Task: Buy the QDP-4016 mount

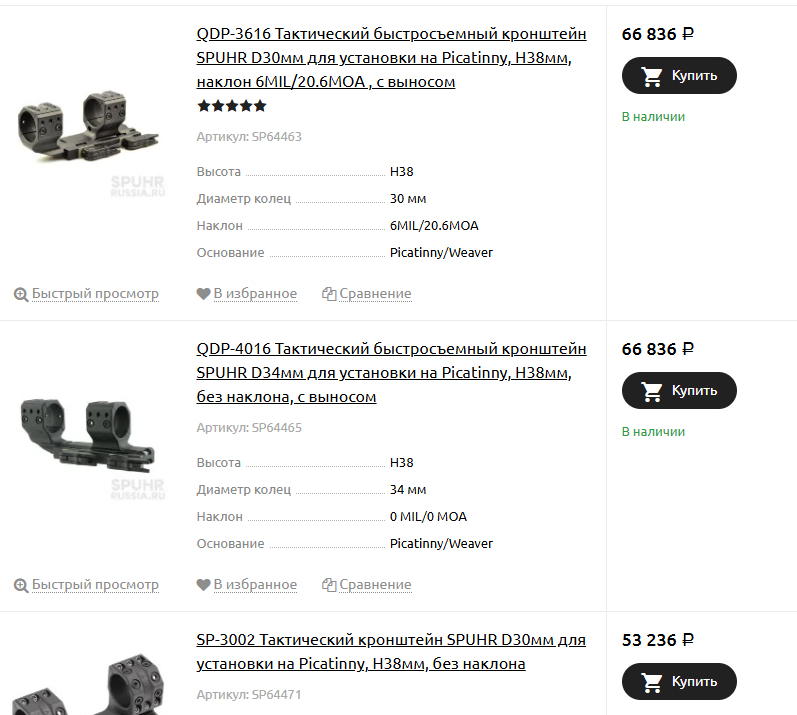Action: [x=679, y=390]
